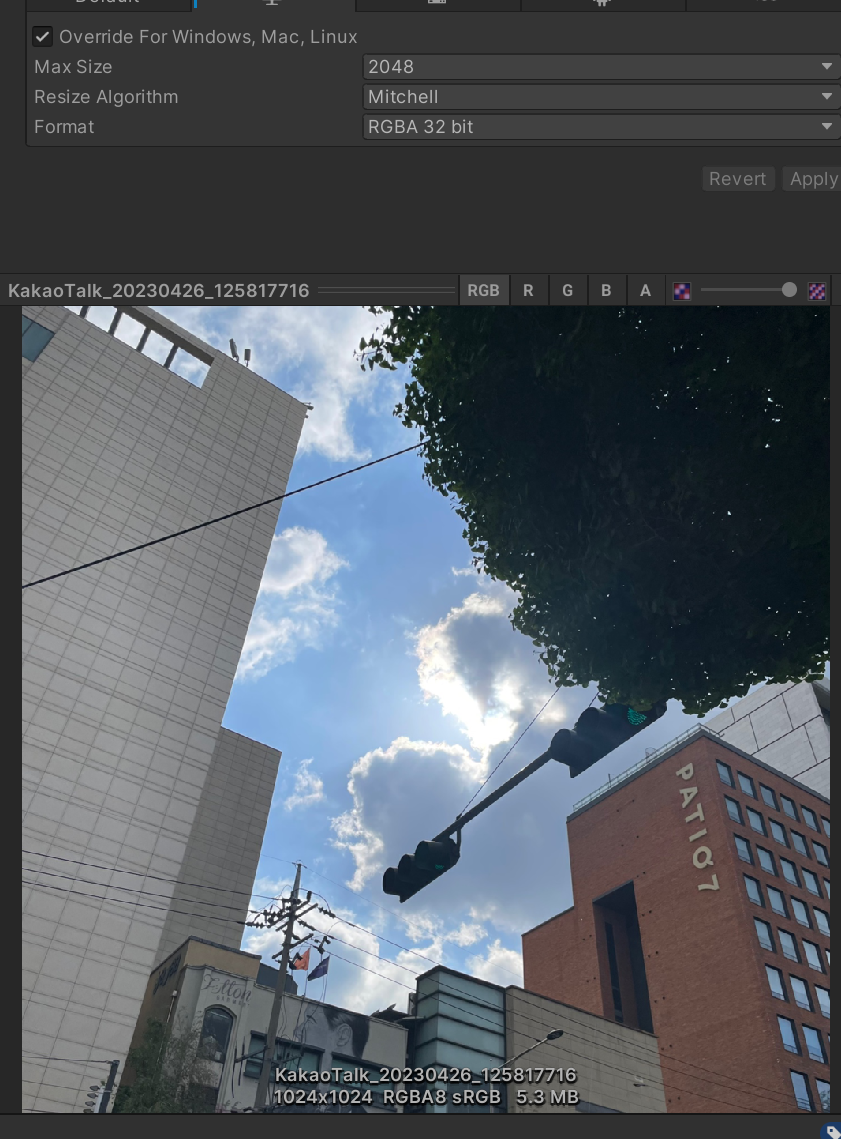The height and width of the screenshot is (1139, 841).
Task: Select the RGB channel preview button
Action: coord(483,291)
